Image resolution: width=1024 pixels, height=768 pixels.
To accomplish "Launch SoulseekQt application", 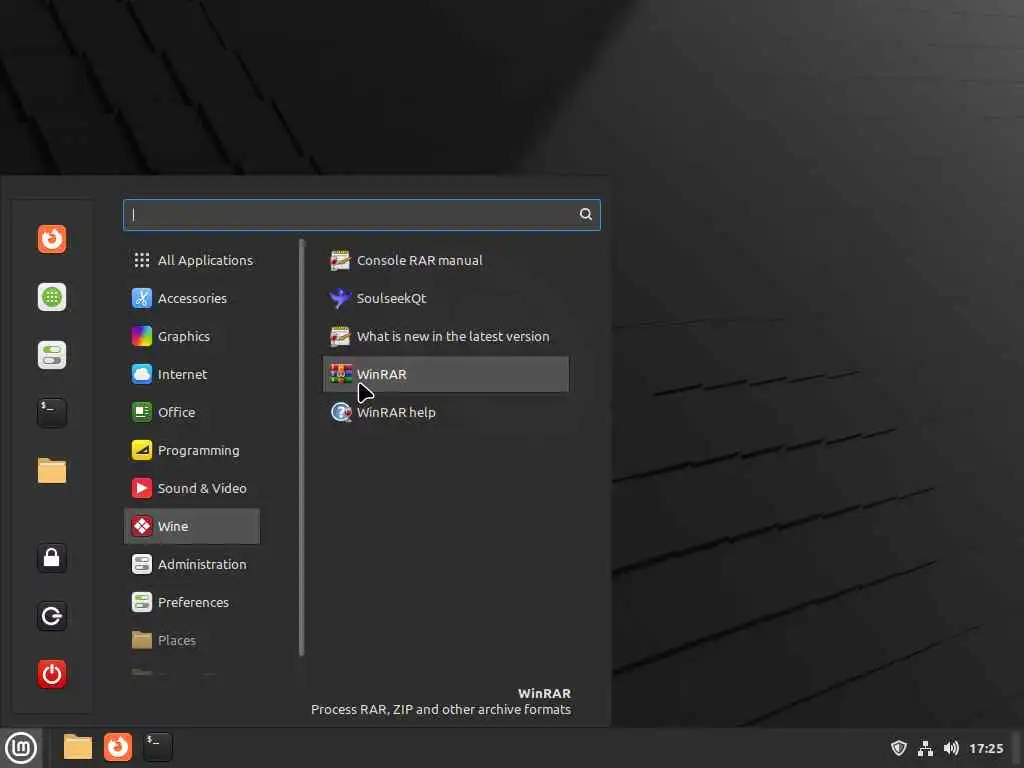I will point(446,298).
